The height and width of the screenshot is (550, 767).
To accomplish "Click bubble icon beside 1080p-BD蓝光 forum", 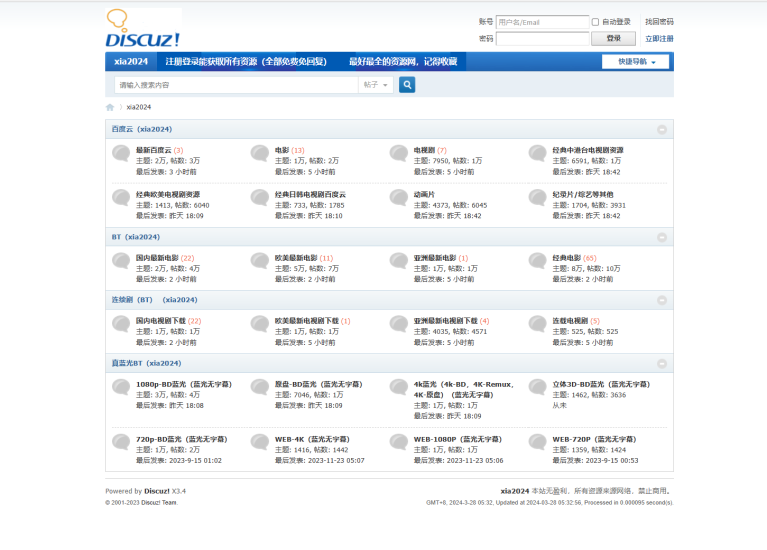I will (x=121, y=388).
